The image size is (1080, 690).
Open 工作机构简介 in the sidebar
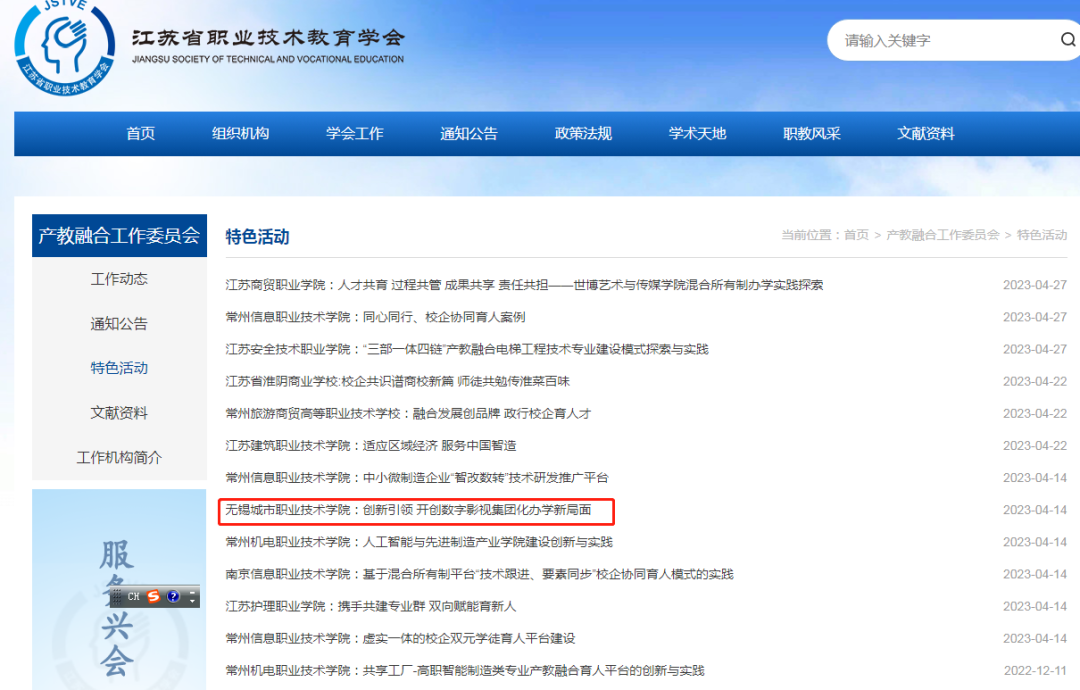tap(119, 457)
